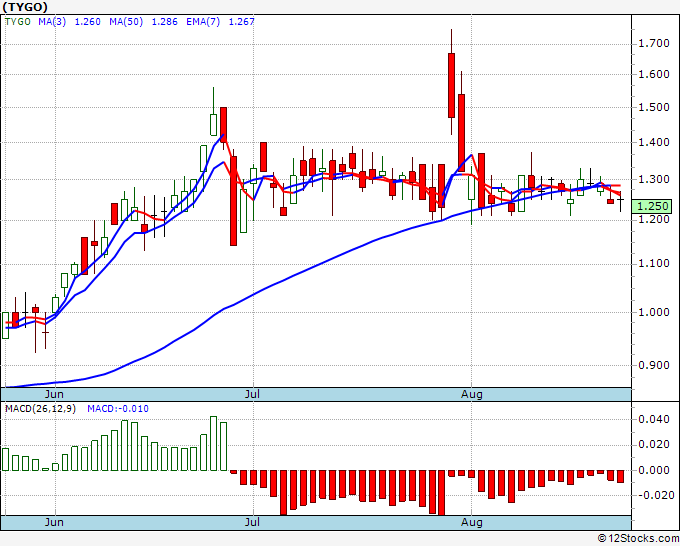The height and width of the screenshot is (546, 680).
Task: Click Jun on the price chart time axis
Action: coord(54,394)
